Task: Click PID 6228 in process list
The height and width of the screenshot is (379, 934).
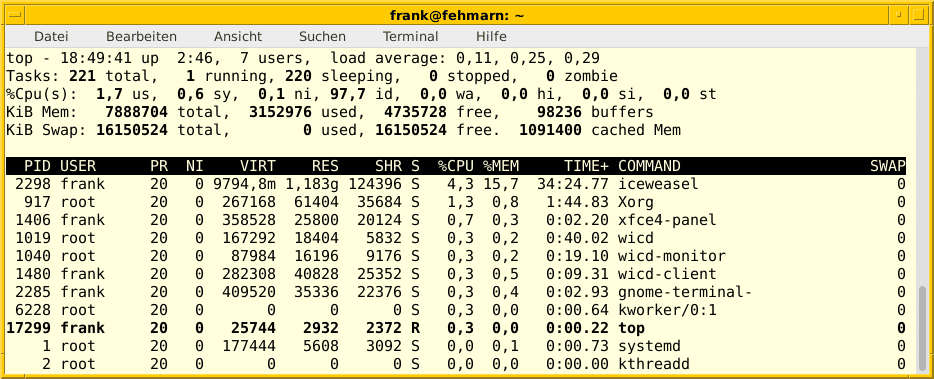Action: (x=33, y=310)
